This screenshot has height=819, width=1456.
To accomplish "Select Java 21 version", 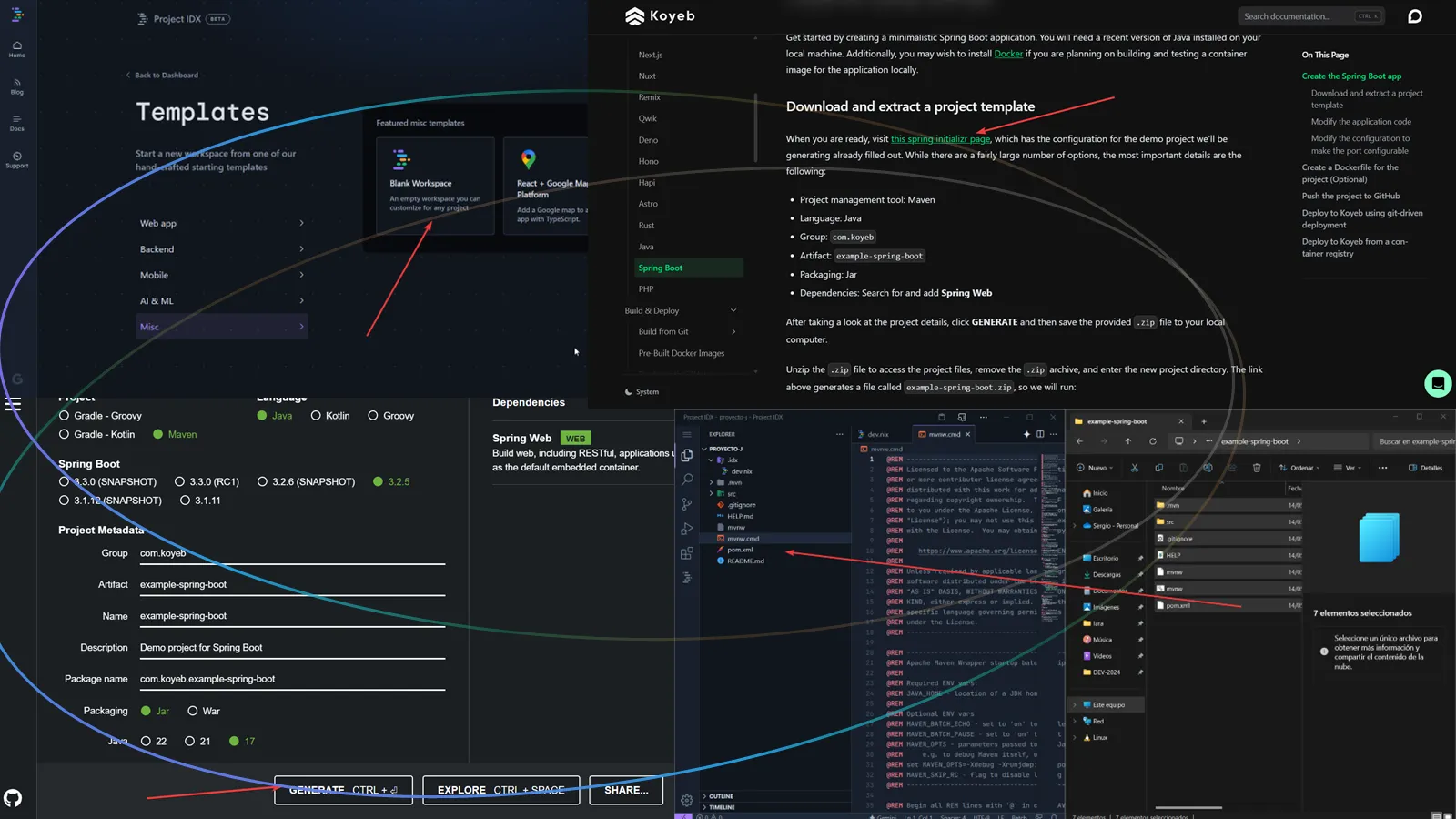I will point(197,742).
